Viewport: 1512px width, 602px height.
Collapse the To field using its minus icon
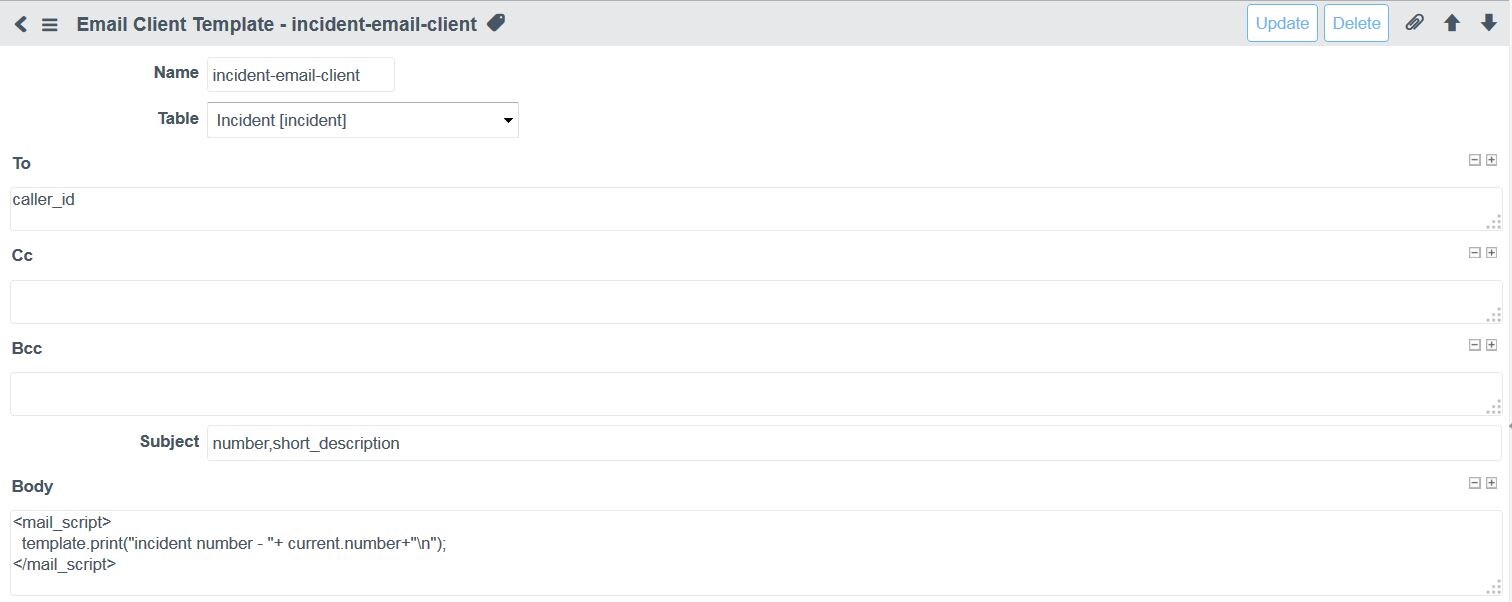[1473, 159]
